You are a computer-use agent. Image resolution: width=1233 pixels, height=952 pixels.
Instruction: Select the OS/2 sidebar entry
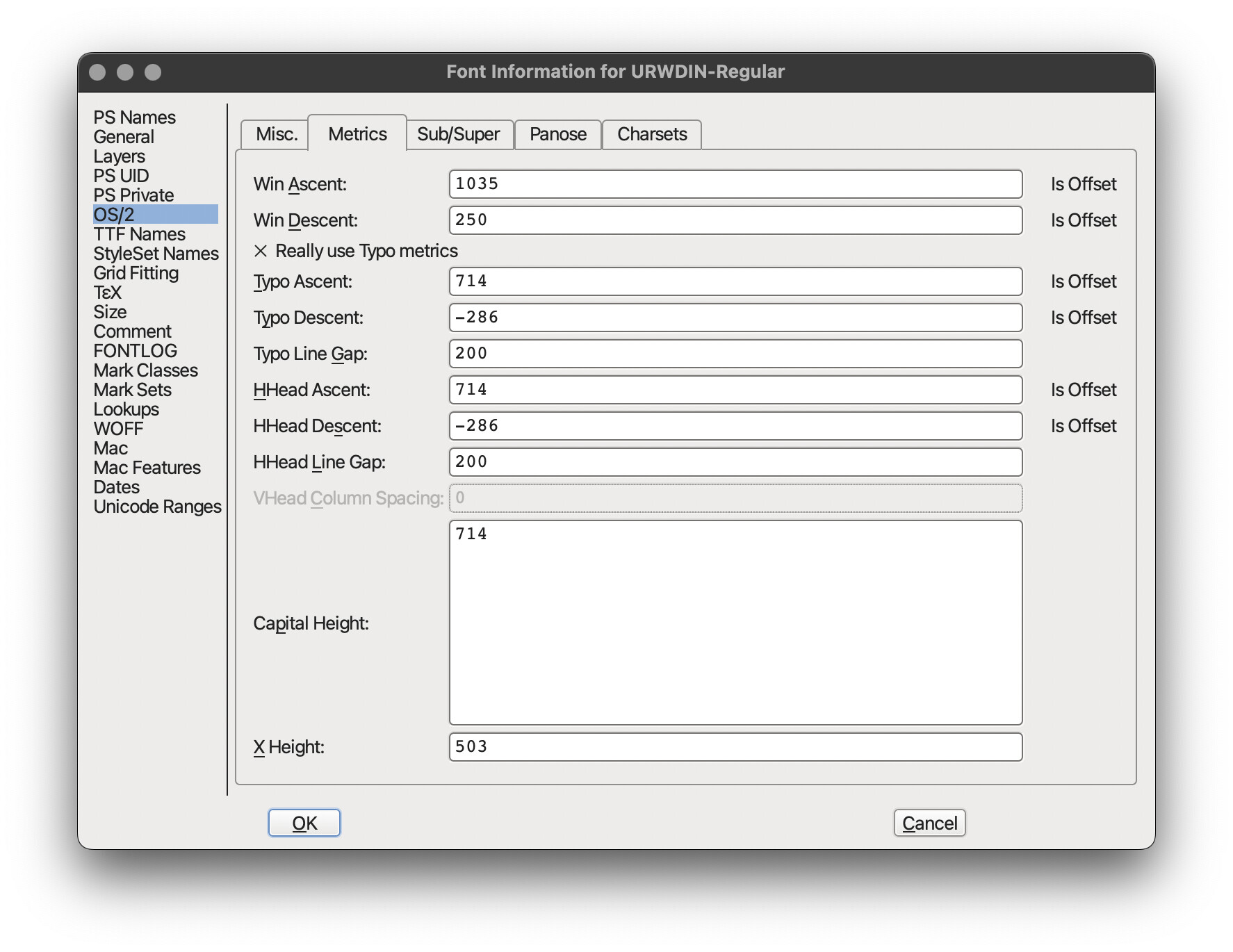click(156, 215)
